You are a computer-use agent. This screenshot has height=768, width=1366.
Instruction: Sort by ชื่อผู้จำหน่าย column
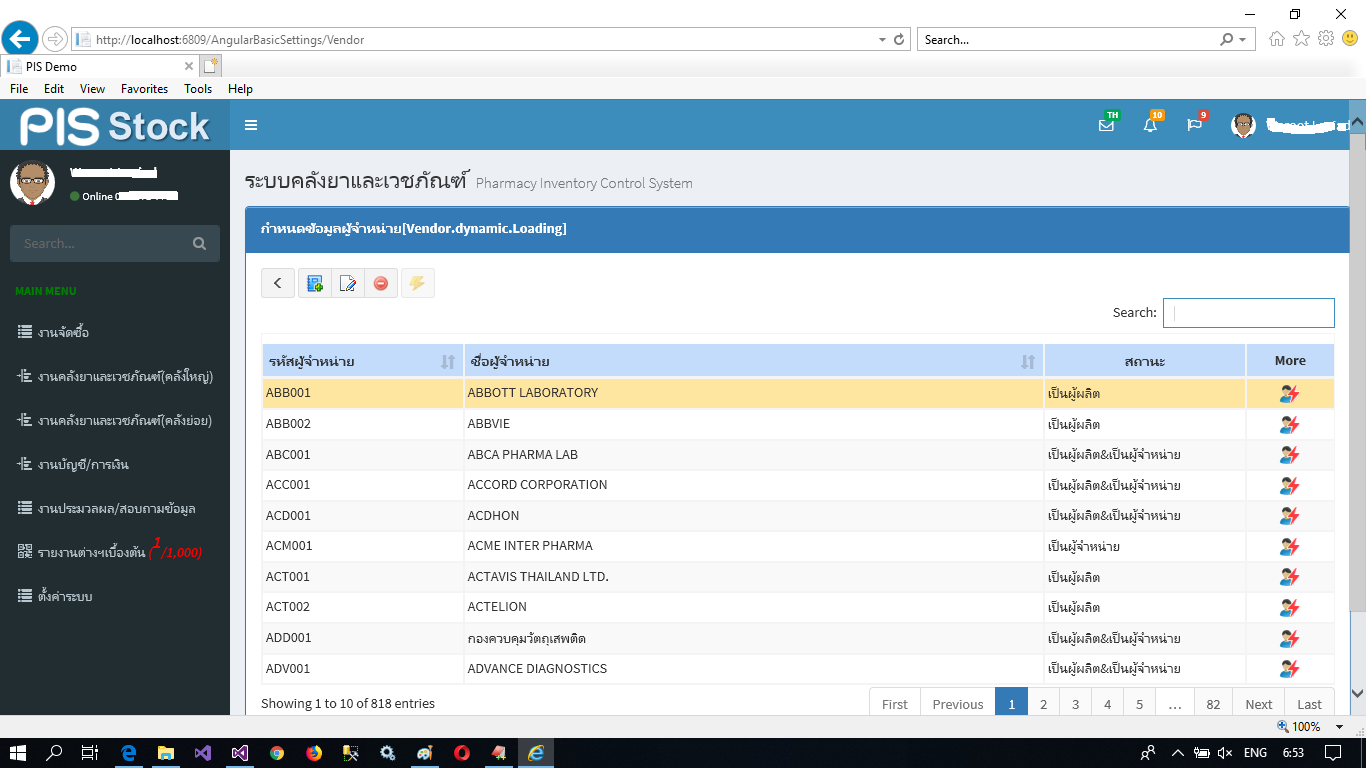752,361
